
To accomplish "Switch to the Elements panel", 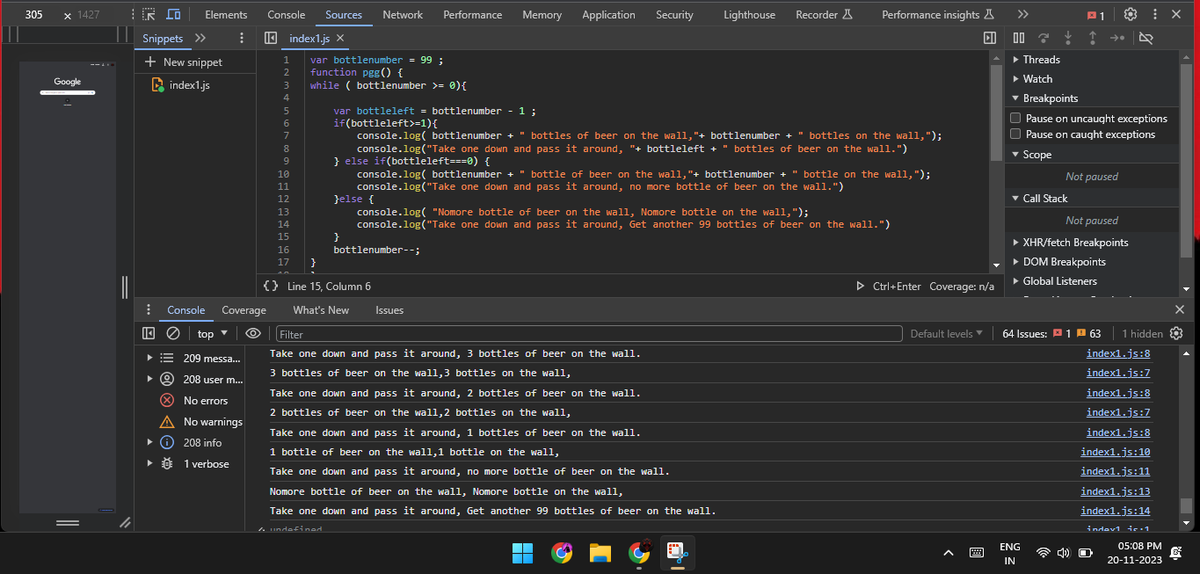I will coord(226,15).
